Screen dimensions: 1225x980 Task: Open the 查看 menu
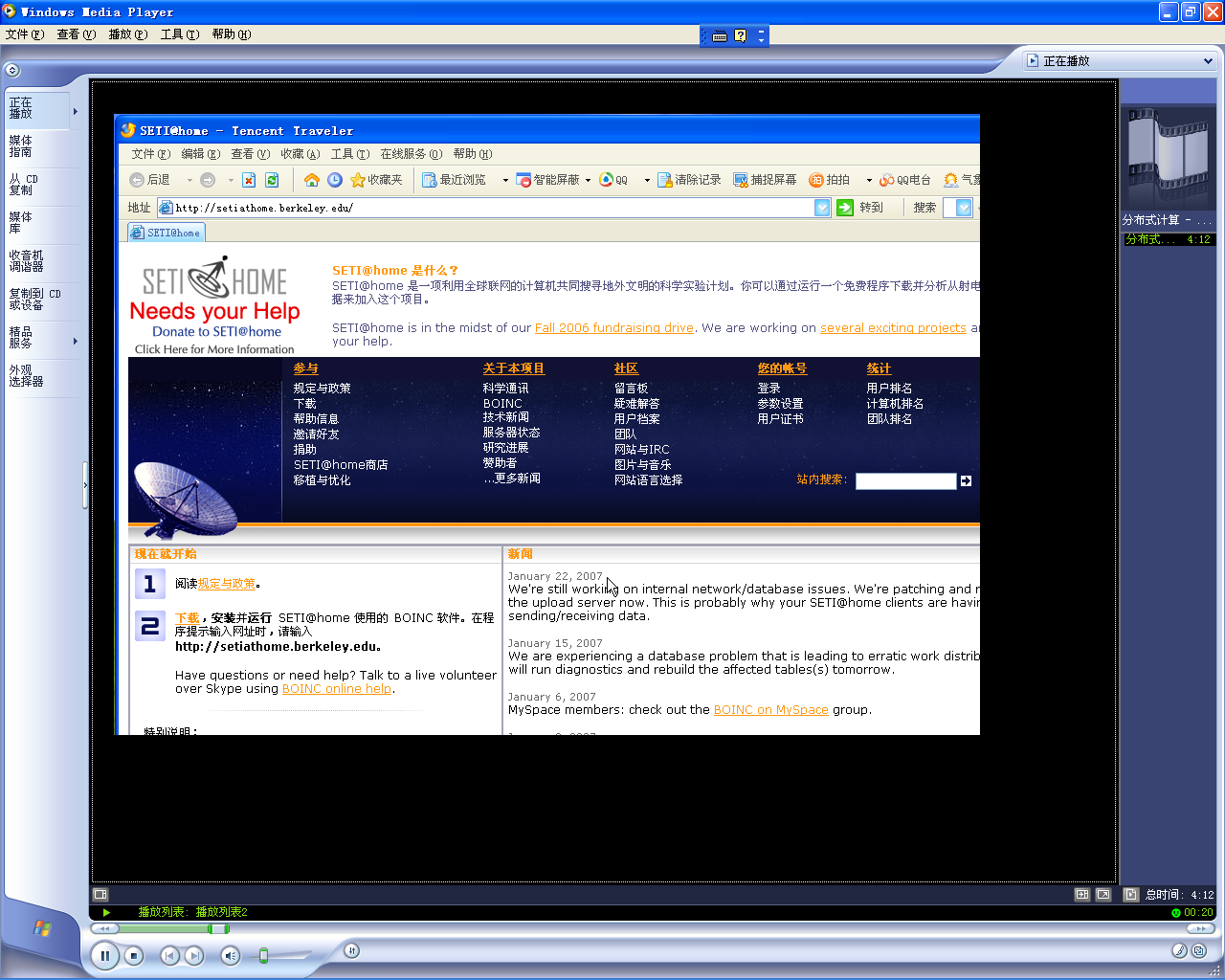tap(77, 34)
